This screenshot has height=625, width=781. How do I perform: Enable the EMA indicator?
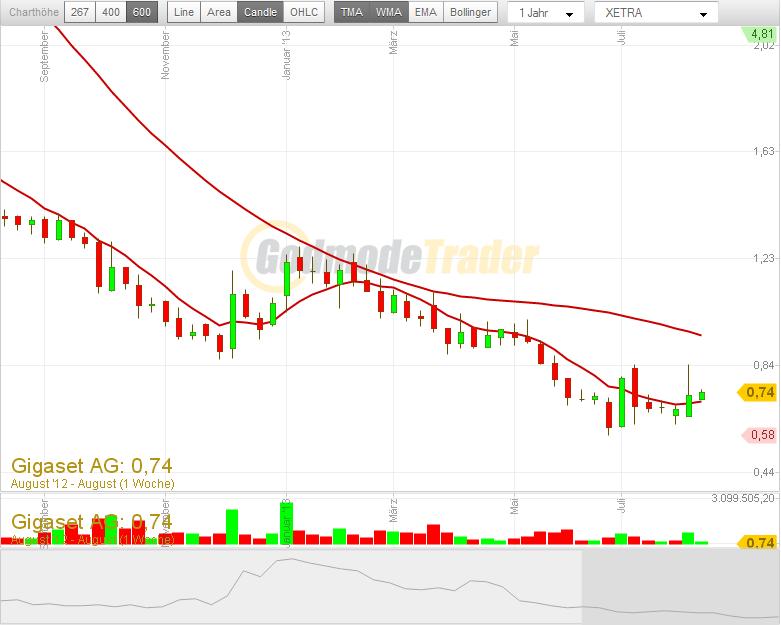(x=426, y=12)
